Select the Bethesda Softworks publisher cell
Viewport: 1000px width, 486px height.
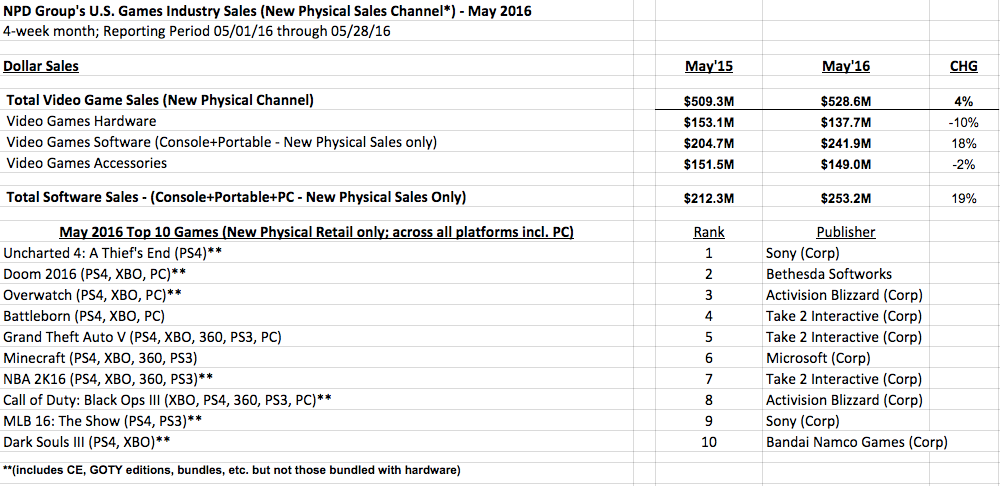[828, 274]
